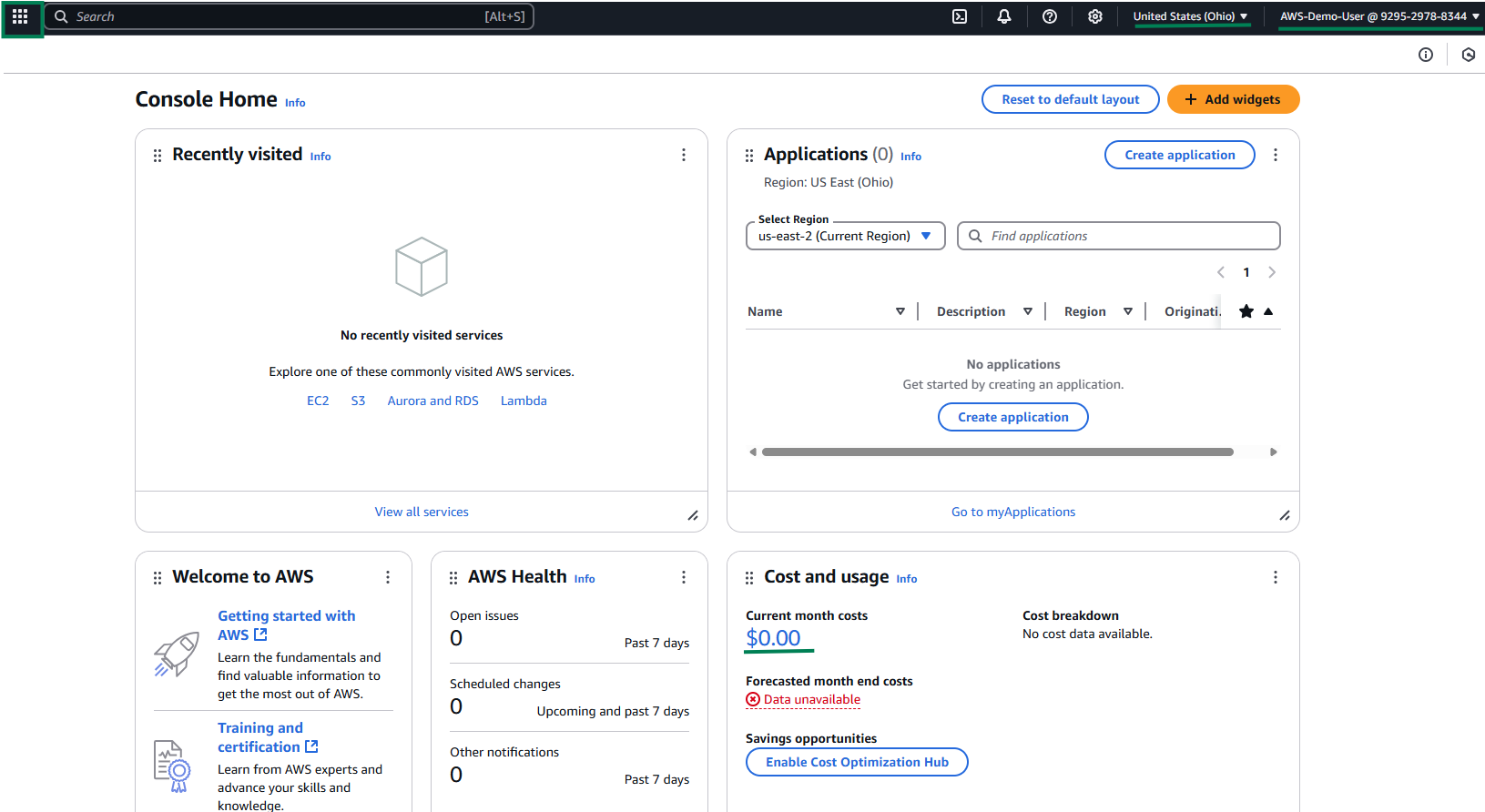Open the United States (Ohio) region dropdown

tap(1190, 16)
